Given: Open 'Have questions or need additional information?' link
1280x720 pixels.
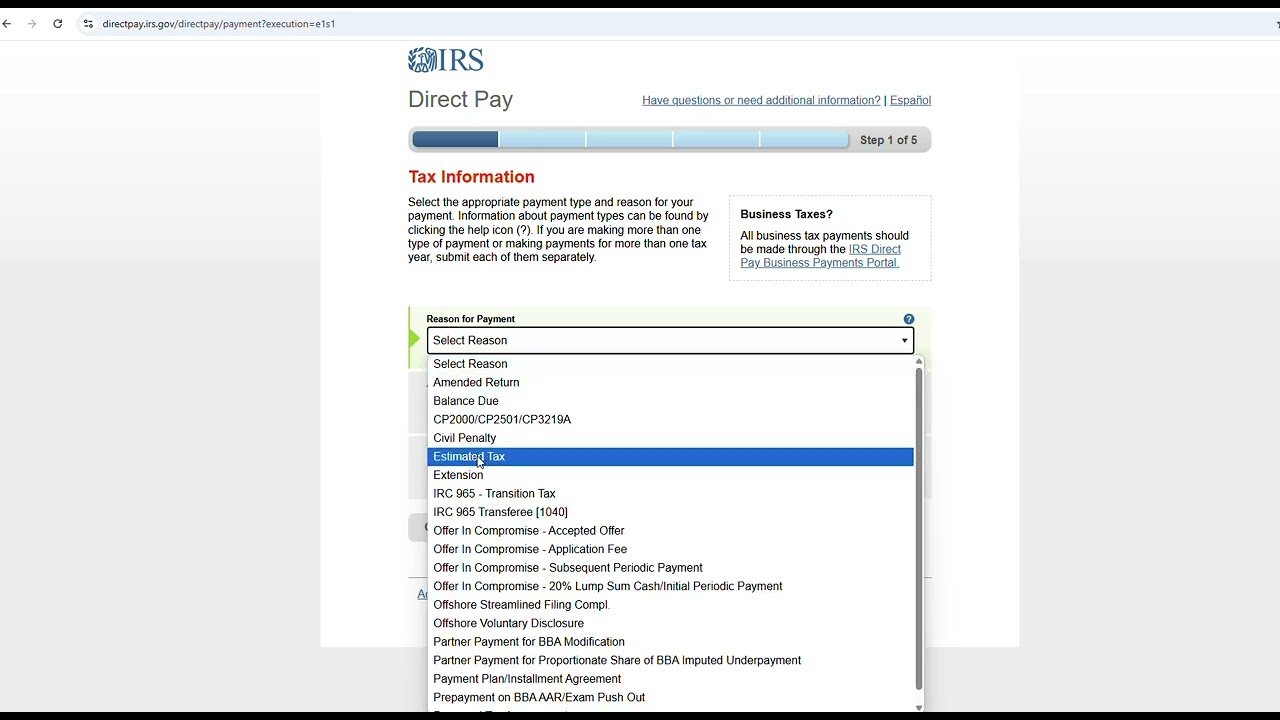Looking at the screenshot, I should (x=761, y=100).
